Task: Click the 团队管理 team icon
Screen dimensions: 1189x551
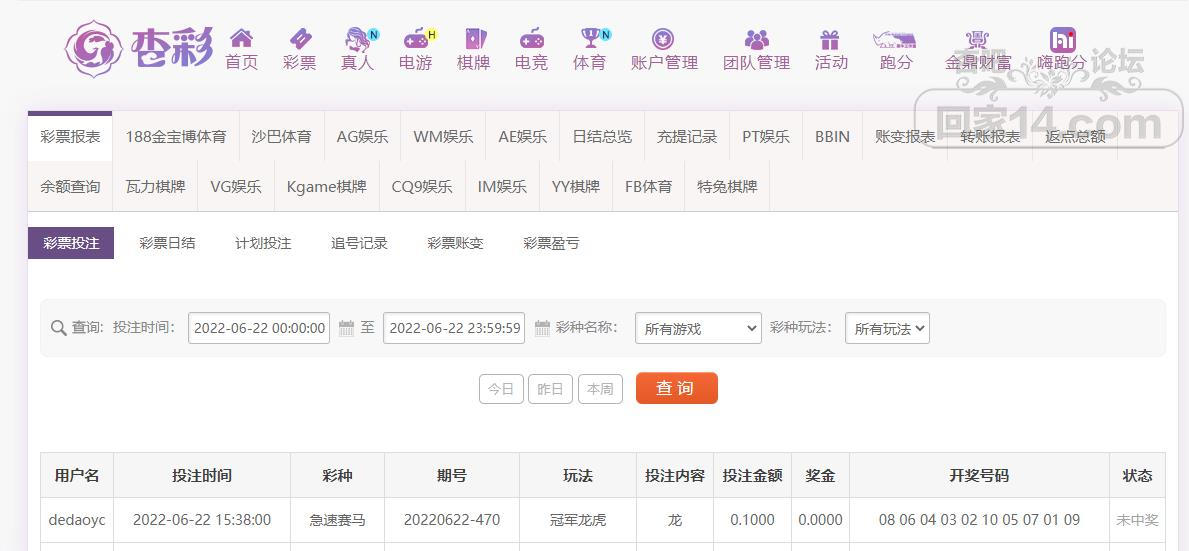Action: coord(756,39)
